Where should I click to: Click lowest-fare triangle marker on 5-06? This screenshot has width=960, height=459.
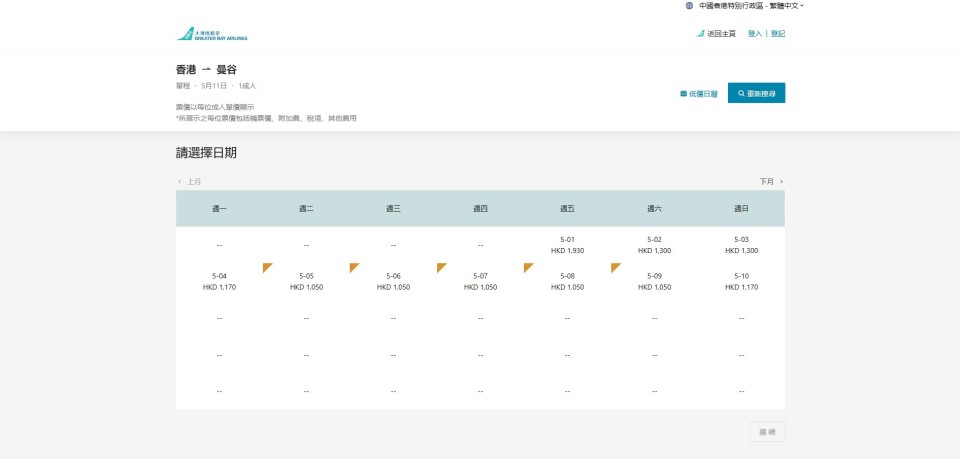[x=353, y=267]
